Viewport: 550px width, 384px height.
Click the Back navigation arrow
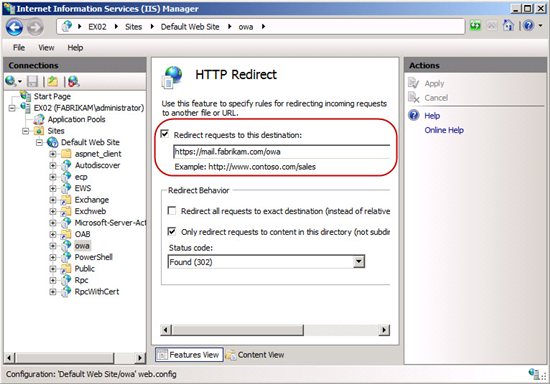tap(14, 27)
